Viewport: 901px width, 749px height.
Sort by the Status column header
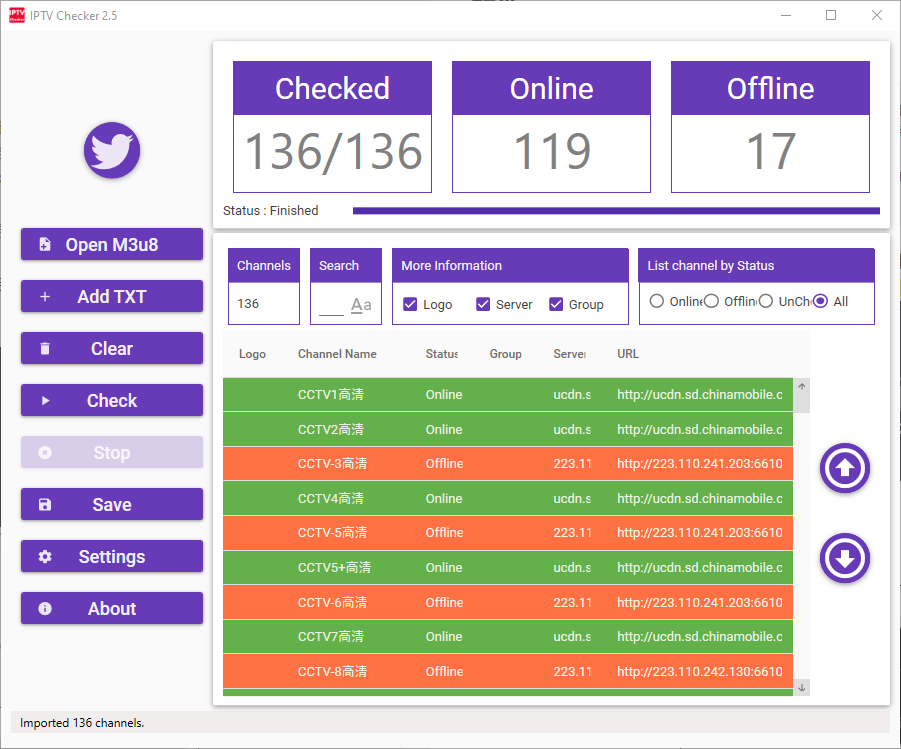(442, 354)
